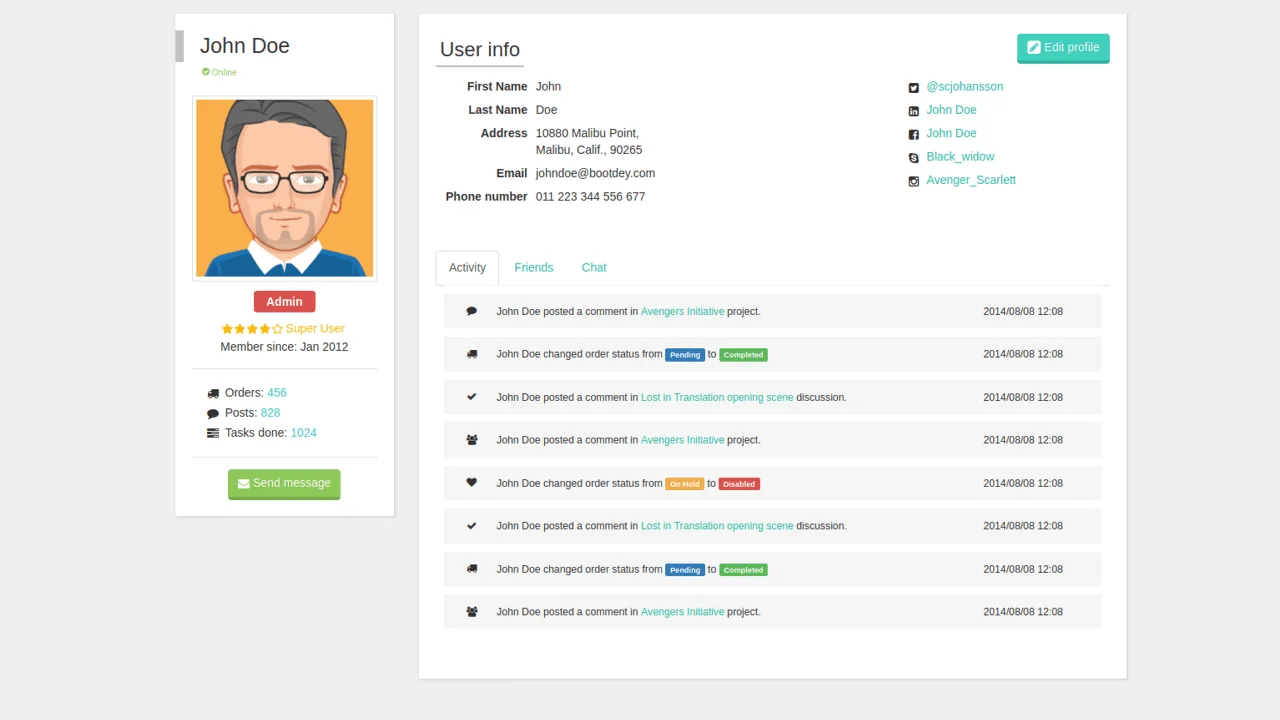Click the users icon on the Avengers Initiative row
This screenshot has height=720, width=1280.
[471, 440]
